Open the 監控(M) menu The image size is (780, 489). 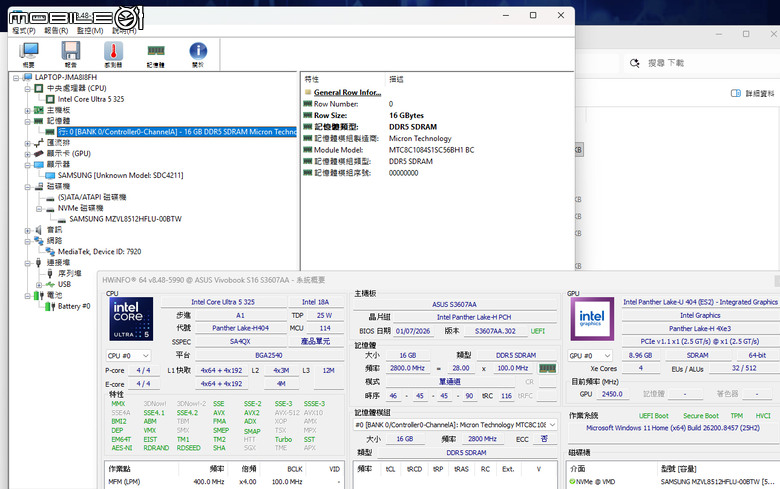[90, 31]
